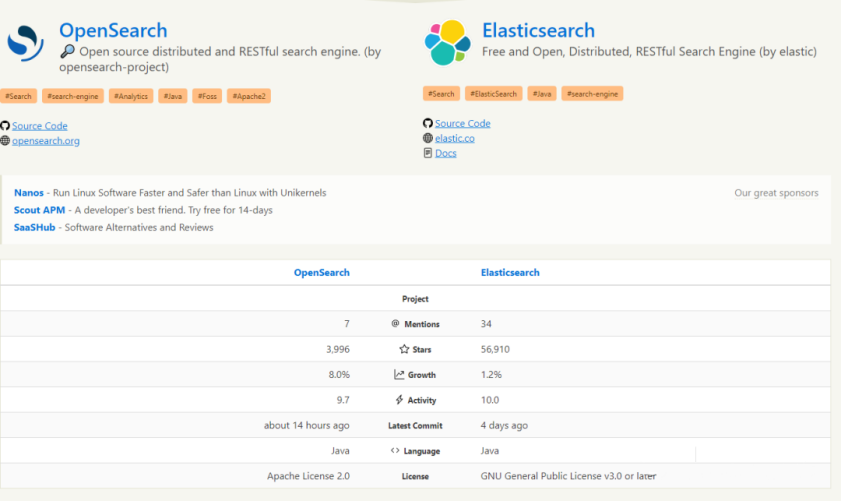Click 'GNU General Public License v3.0 or later' cell
This screenshot has width=842, height=501.
(x=568, y=476)
